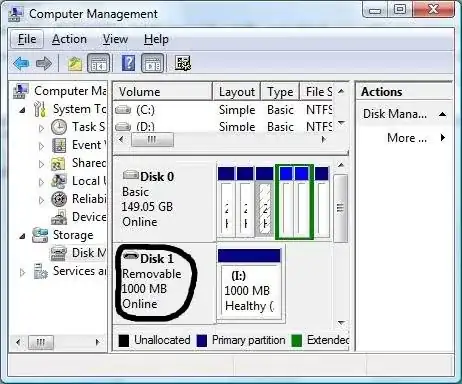
Task: Expand the Event Viewer node
Action: click(41, 146)
